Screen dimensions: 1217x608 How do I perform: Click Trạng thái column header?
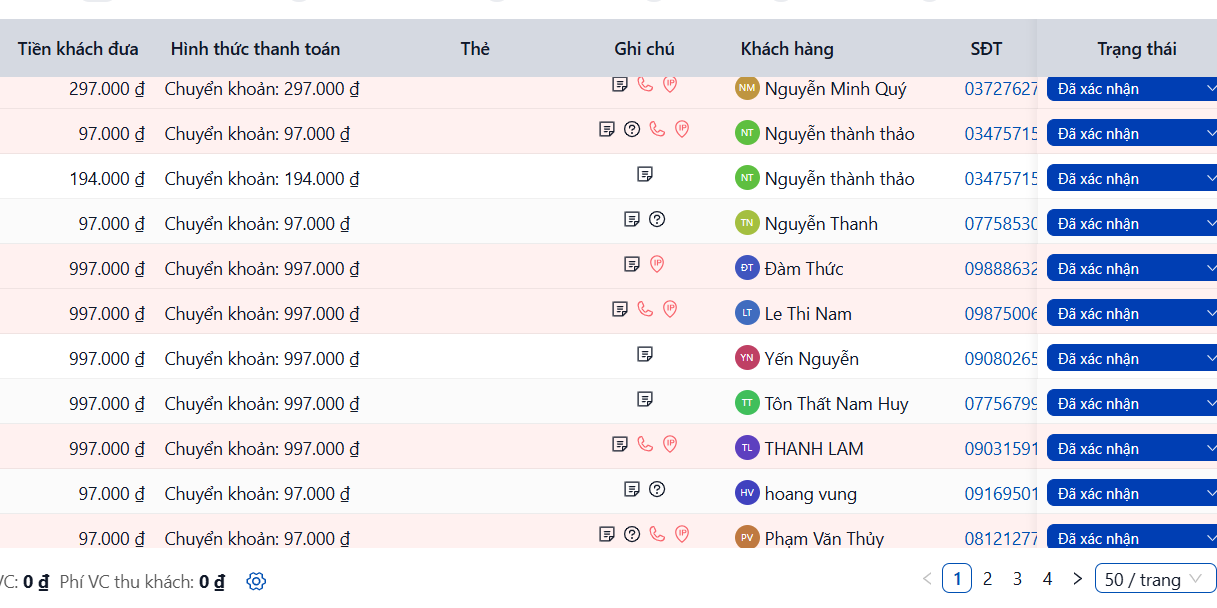(x=1136, y=49)
